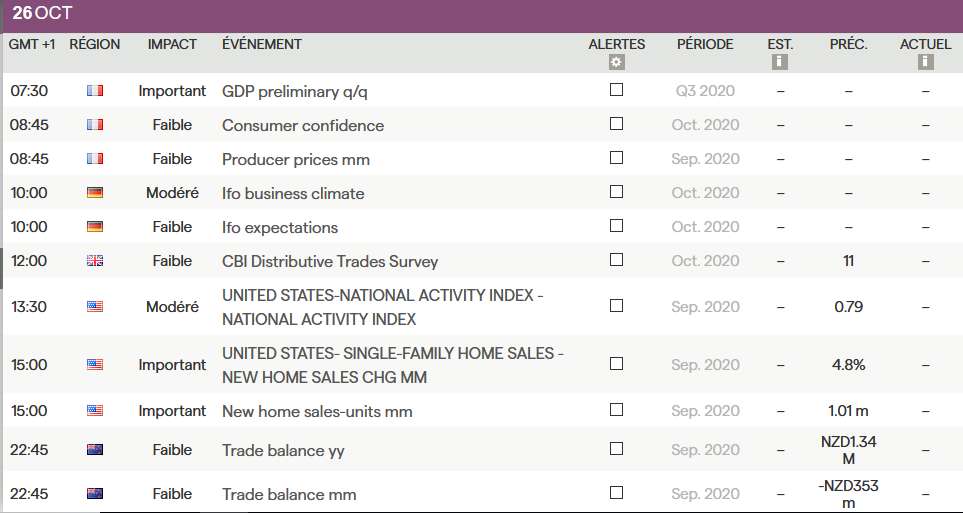Check alert box for New home sales-units mm

(616, 410)
